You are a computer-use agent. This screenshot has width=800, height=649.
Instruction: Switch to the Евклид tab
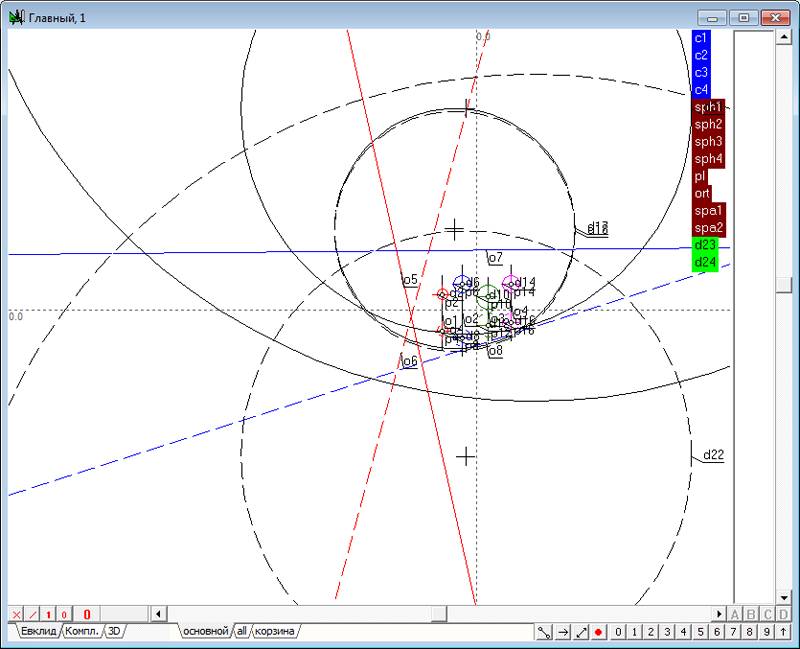38,631
